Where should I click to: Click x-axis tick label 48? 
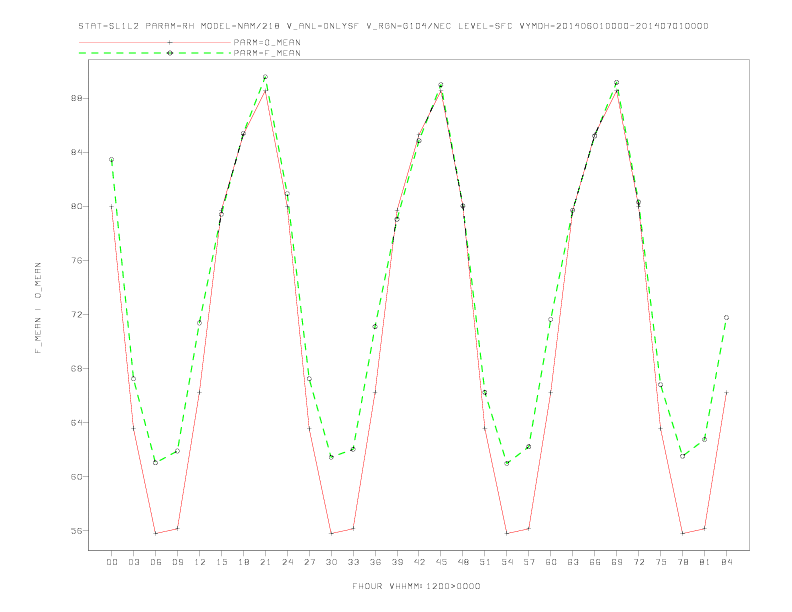(x=463, y=562)
